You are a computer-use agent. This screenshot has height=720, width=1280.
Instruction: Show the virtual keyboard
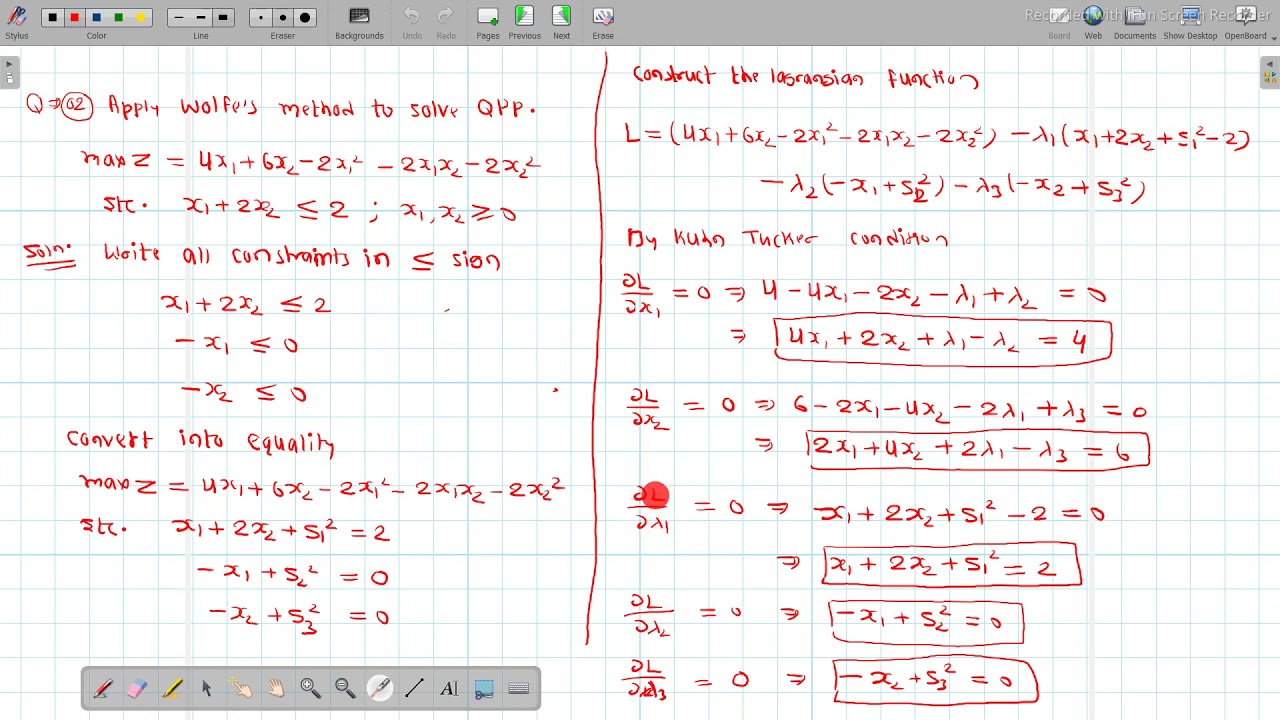(518, 689)
